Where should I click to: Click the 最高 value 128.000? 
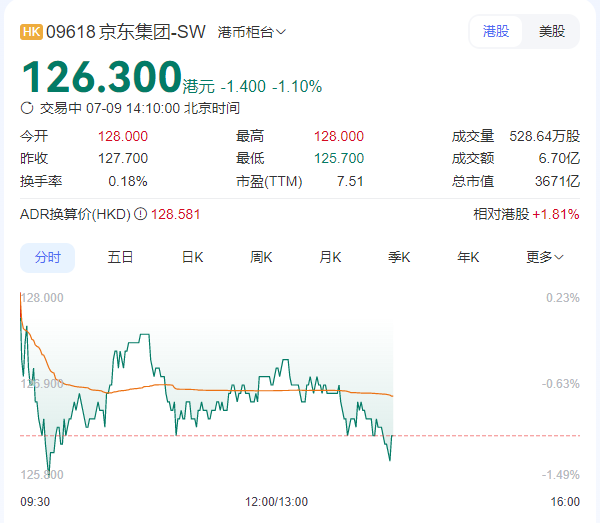tap(339, 136)
